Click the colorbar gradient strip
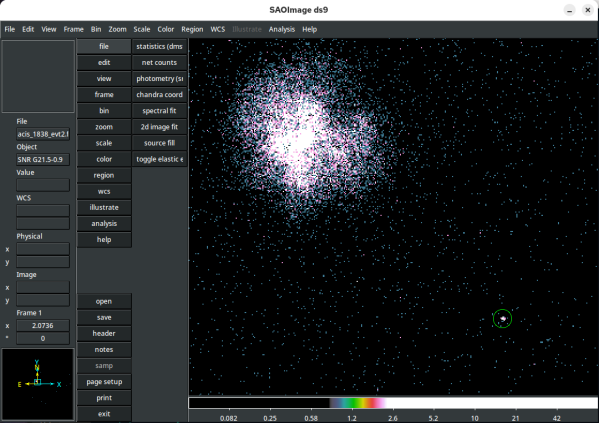Image resolution: width=599 pixels, height=423 pixels. pos(393,403)
